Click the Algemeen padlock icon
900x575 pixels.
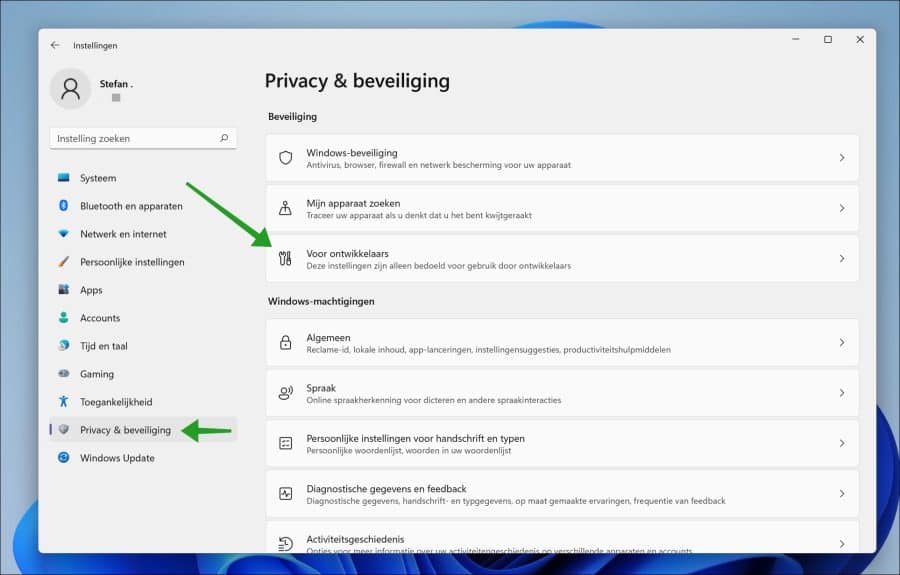[x=285, y=343]
